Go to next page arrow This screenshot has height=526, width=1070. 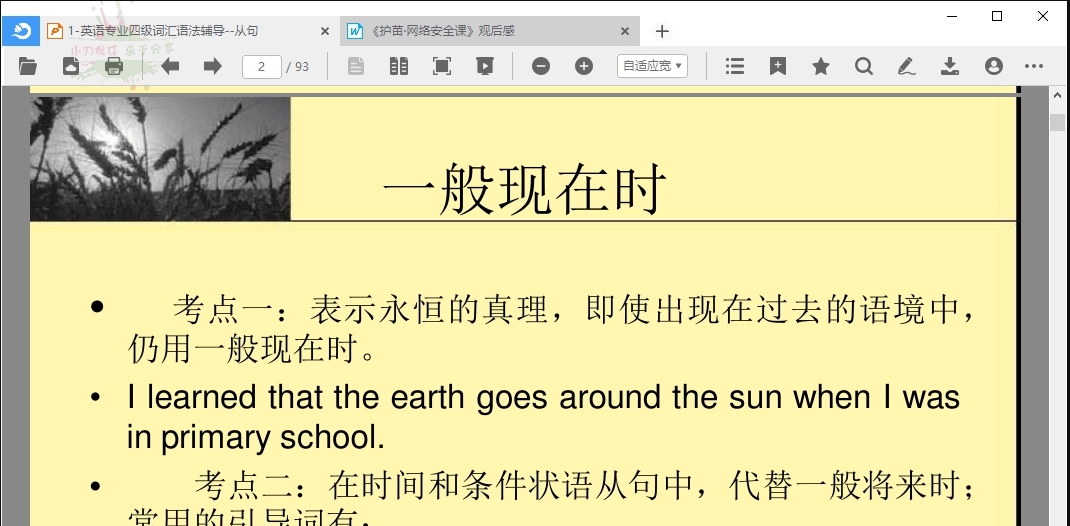(213, 66)
